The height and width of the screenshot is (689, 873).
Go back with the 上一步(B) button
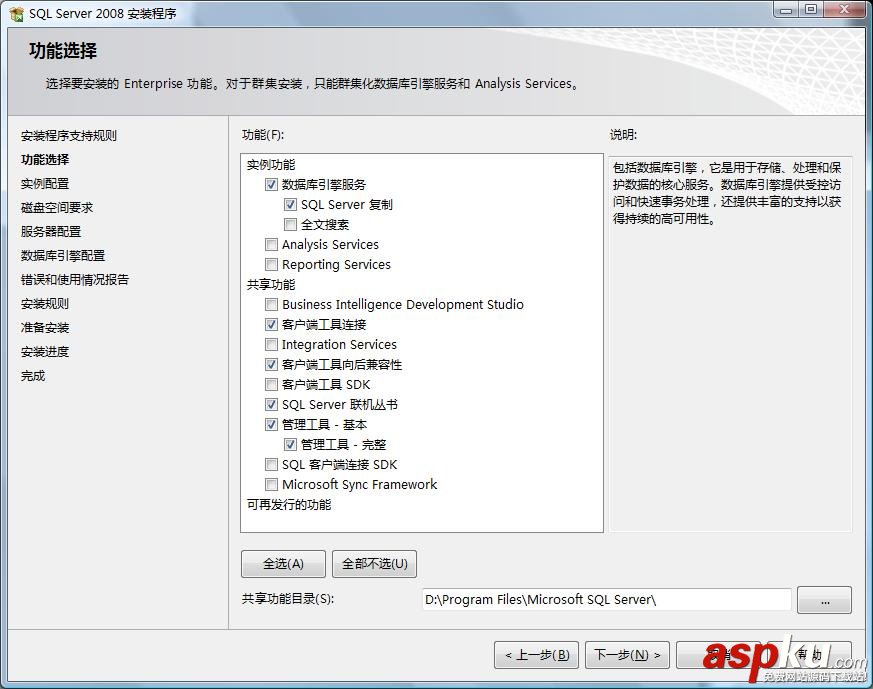point(537,654)
